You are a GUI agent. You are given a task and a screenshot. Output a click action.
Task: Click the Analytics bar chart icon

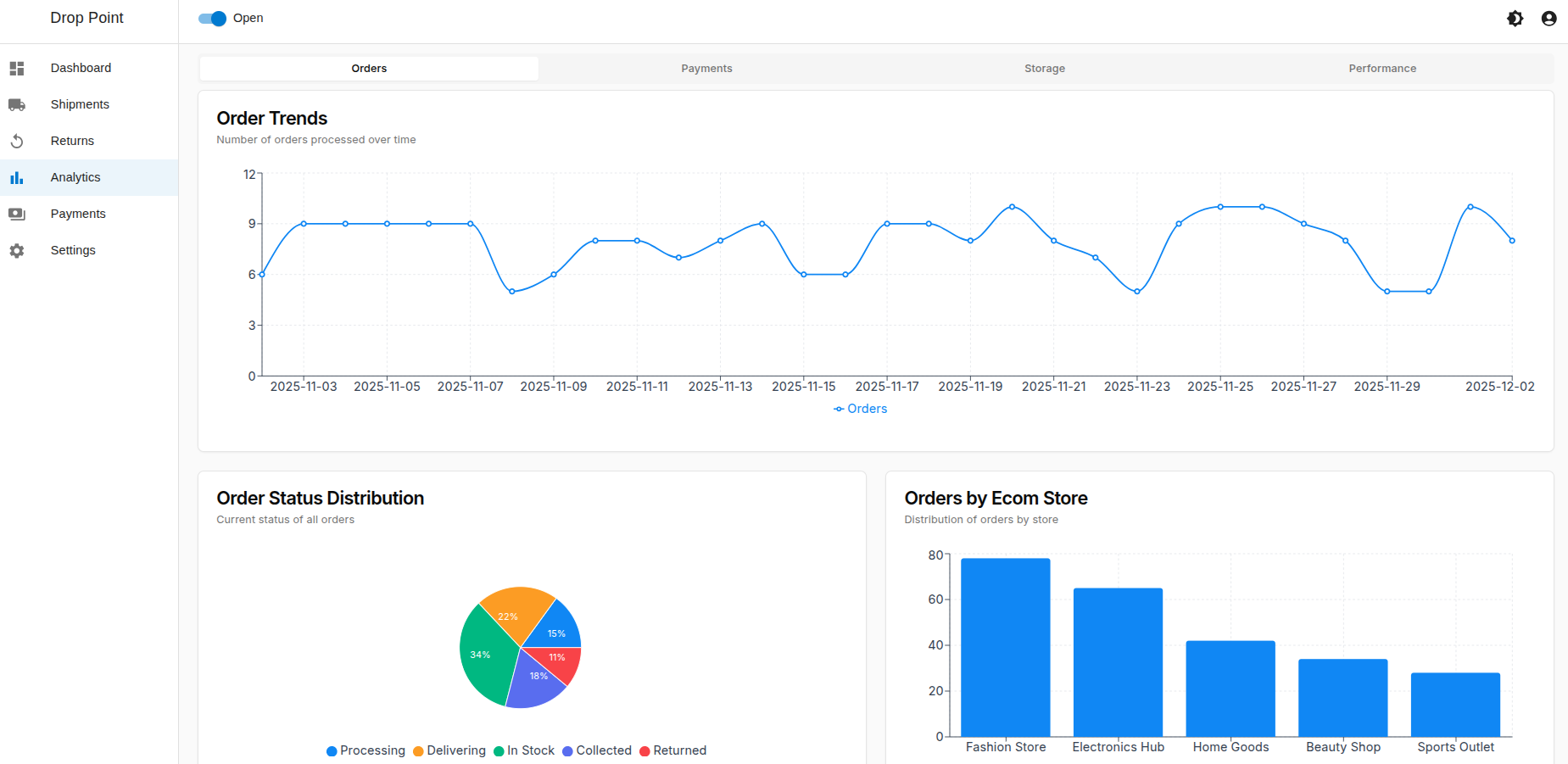[x=17, y=177]
